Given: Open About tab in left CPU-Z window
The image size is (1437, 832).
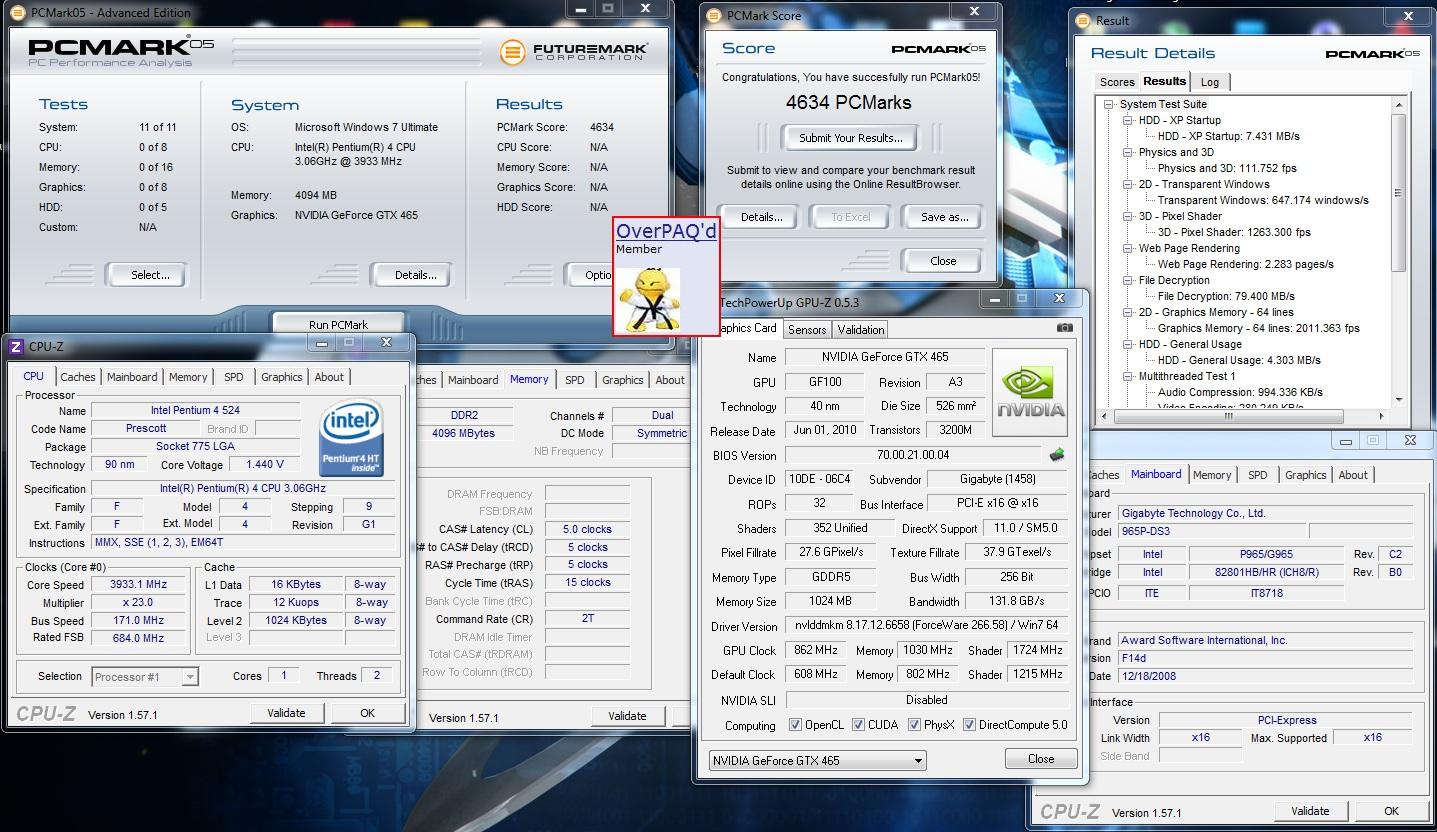Looking at the screenshot, I should 329,377.
